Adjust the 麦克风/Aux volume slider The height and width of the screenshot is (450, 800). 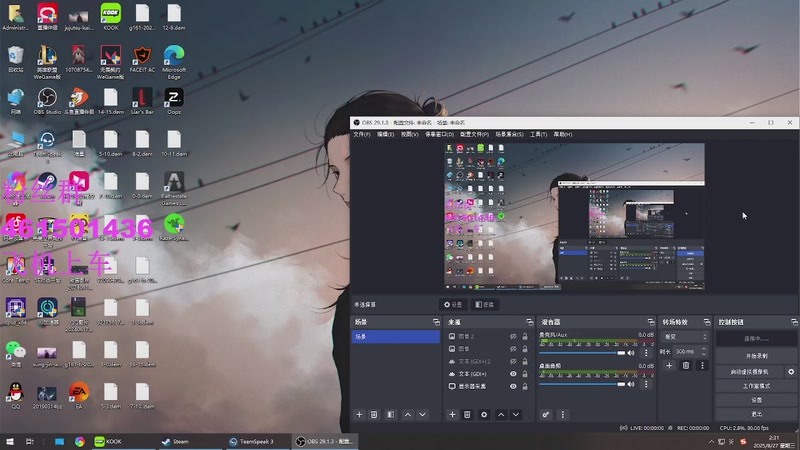(x=582, y=353)
